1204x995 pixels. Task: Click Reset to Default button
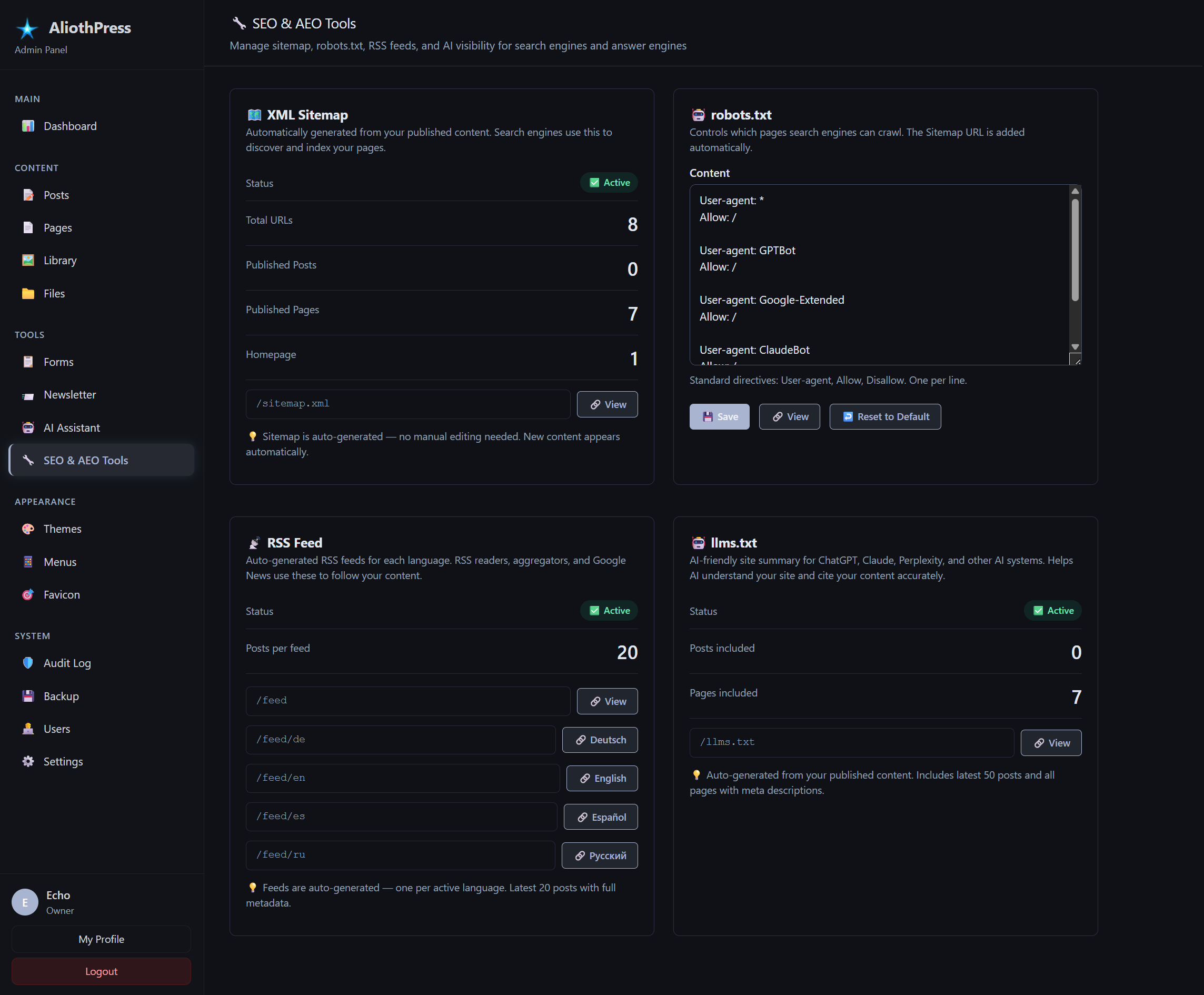point(885,416)
